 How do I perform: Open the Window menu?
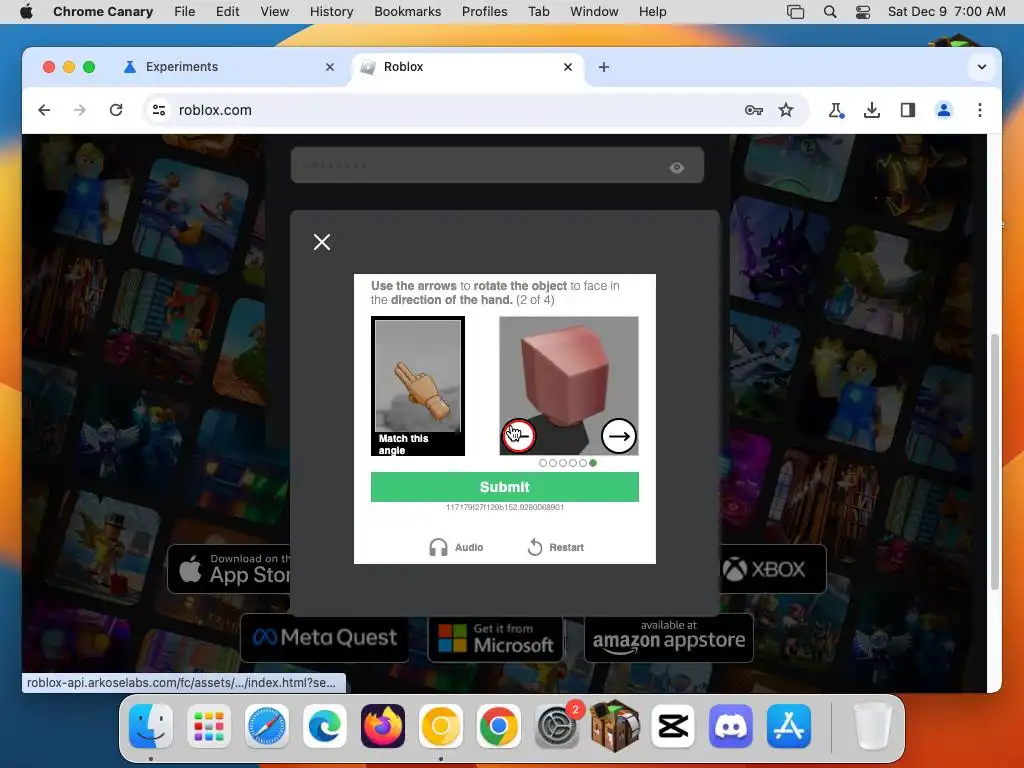point(594,11)
